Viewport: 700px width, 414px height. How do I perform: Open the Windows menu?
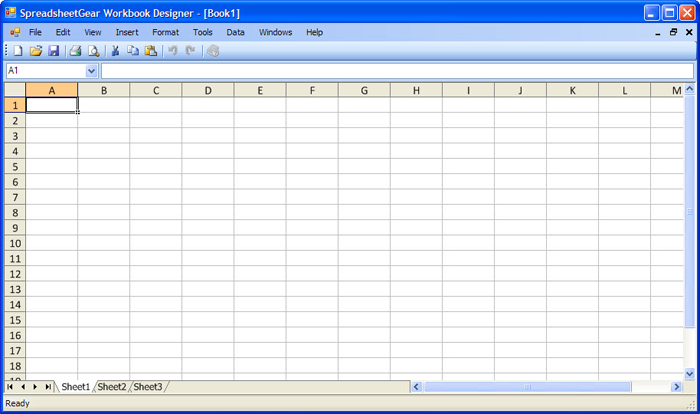275,32
